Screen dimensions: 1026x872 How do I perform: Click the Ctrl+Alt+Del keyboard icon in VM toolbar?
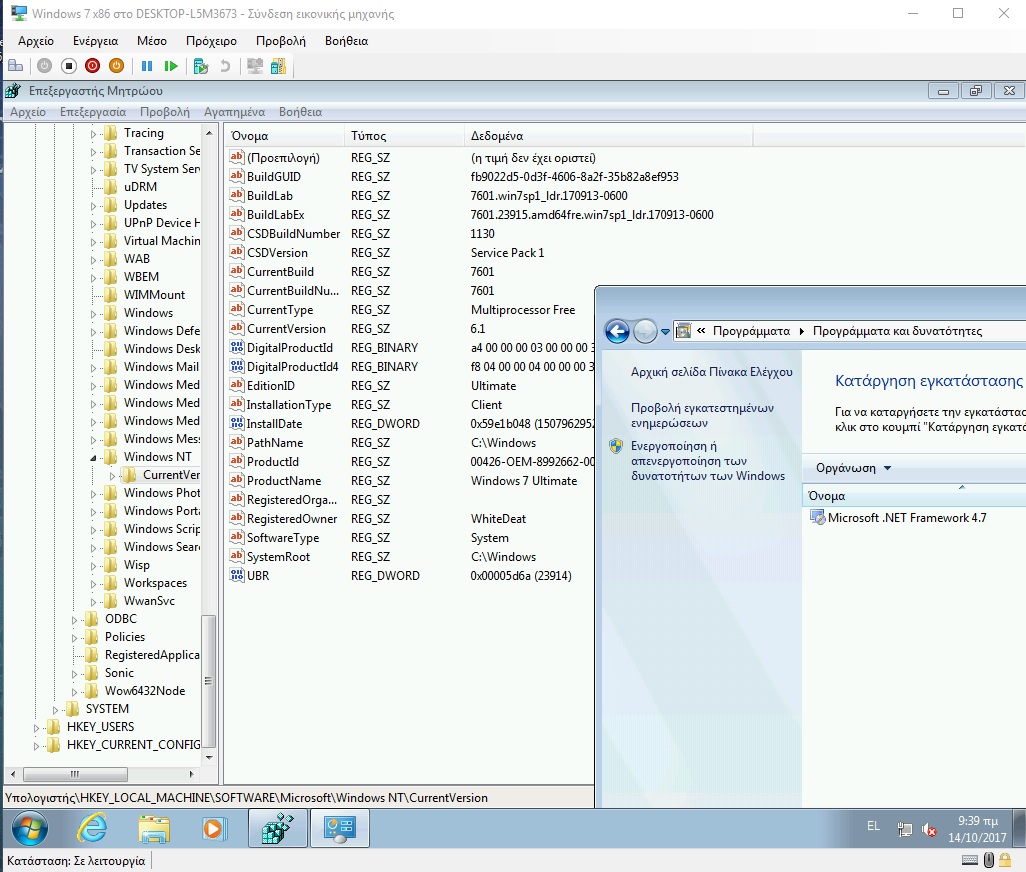point(15,66)
